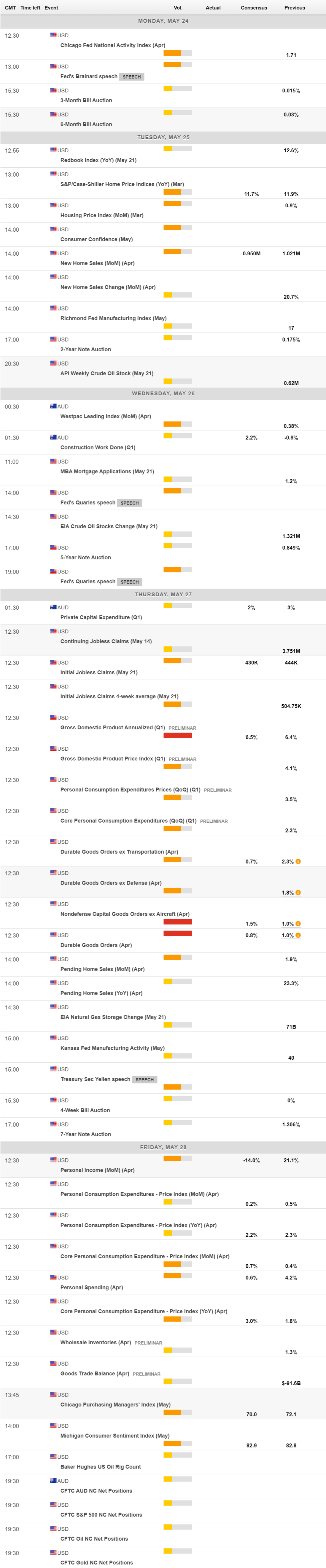Click the Previous column header
The width and height of the screenshot is (326, 1568).
point(294,8)
